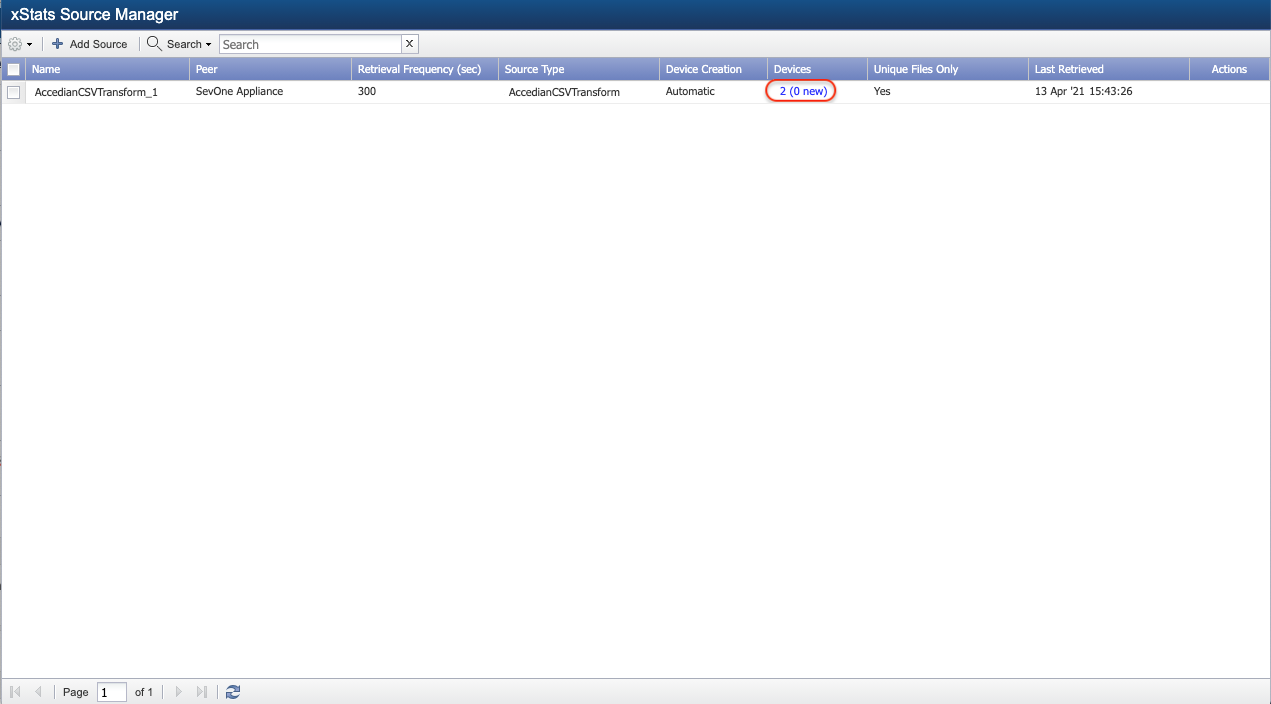
Task: Go to the next page icon
Action: 179,692
